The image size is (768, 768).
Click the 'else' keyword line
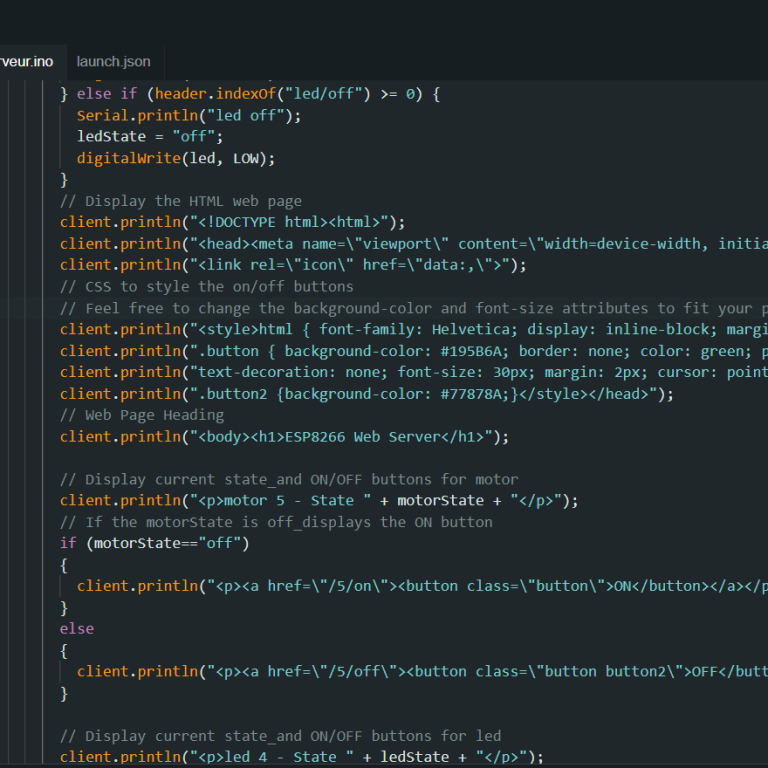(76, 629)
